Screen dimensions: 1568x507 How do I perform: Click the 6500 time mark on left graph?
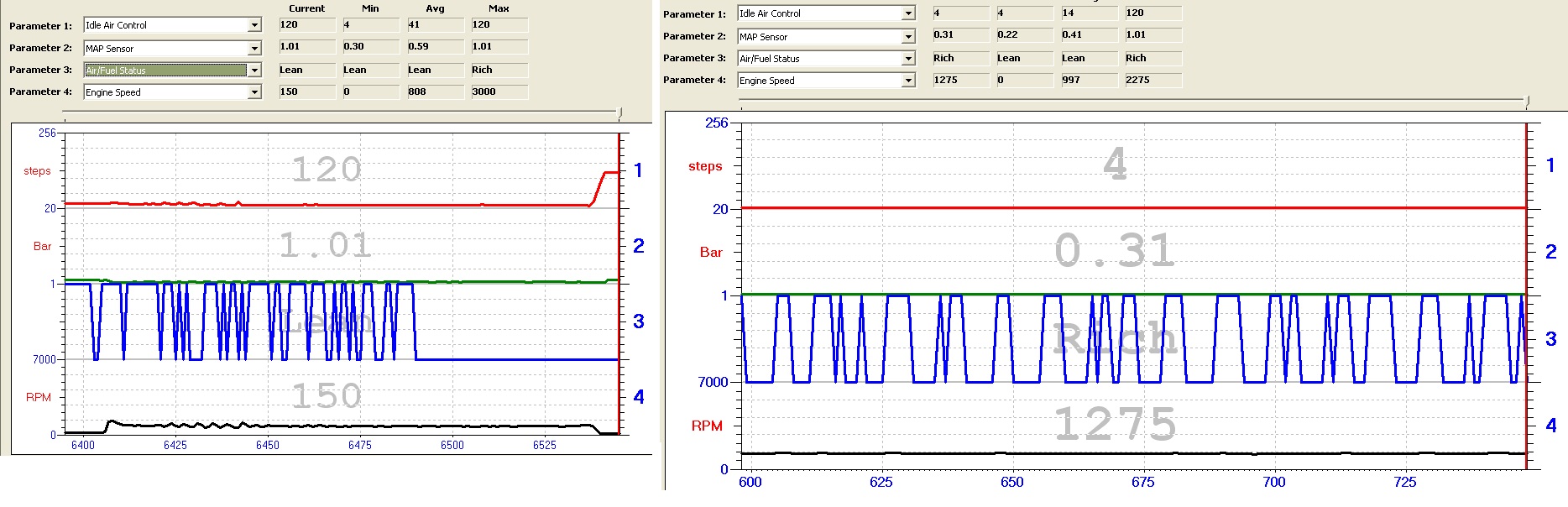tap(452, 445)
